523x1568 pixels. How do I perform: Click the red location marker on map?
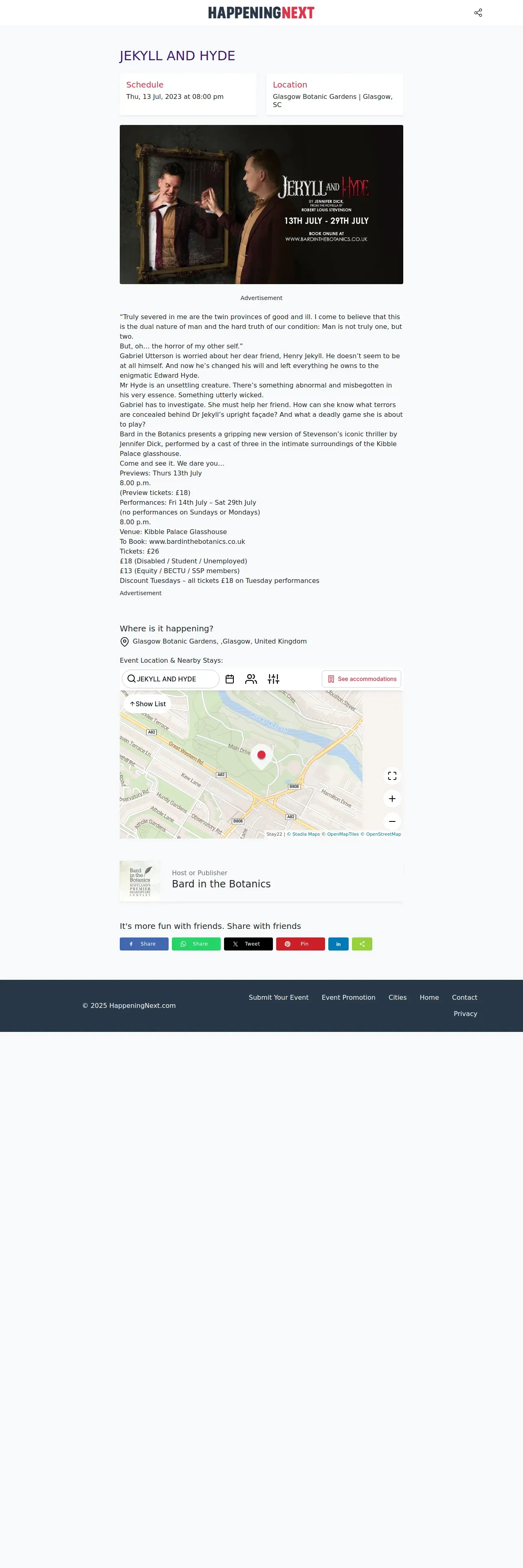[x=261, y=756]
